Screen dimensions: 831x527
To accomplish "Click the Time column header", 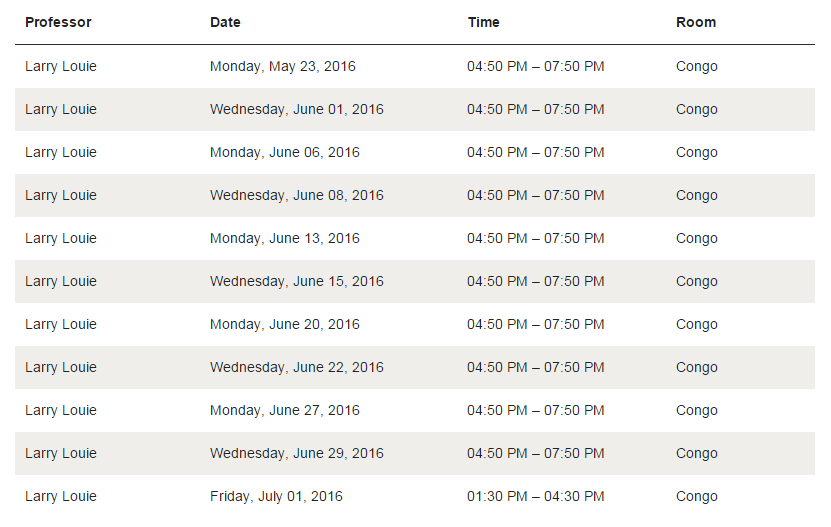I will tap(483, 22).
